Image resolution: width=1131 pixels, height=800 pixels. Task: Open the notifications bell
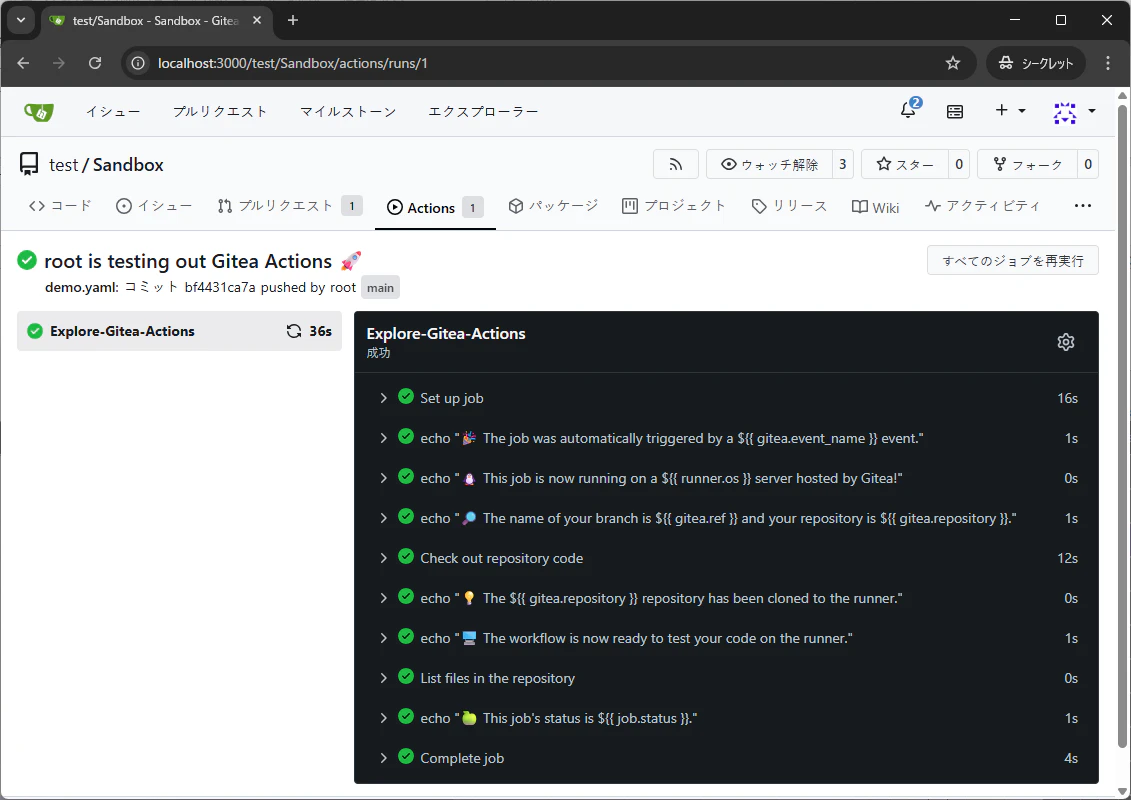click(x=909, y=110)
